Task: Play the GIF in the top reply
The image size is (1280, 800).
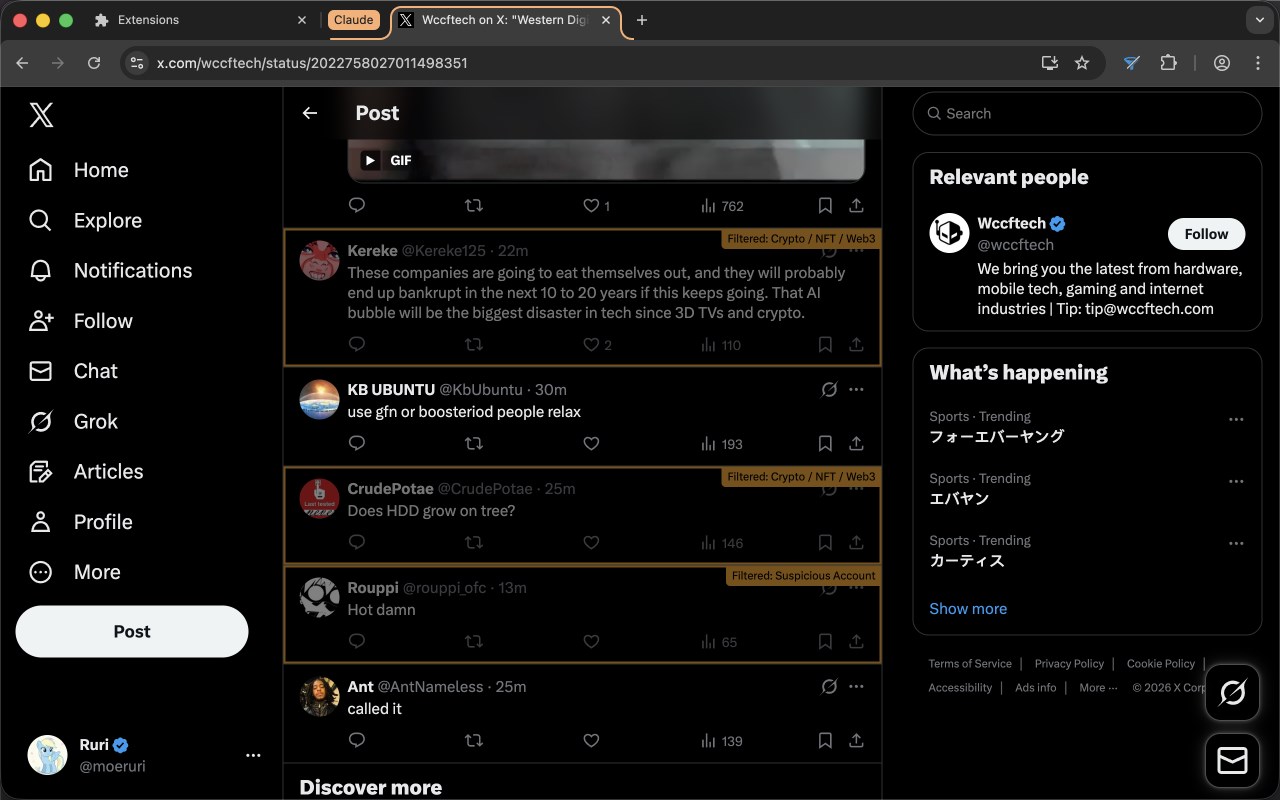Action: pyautogui.click(x=371, y=160)
